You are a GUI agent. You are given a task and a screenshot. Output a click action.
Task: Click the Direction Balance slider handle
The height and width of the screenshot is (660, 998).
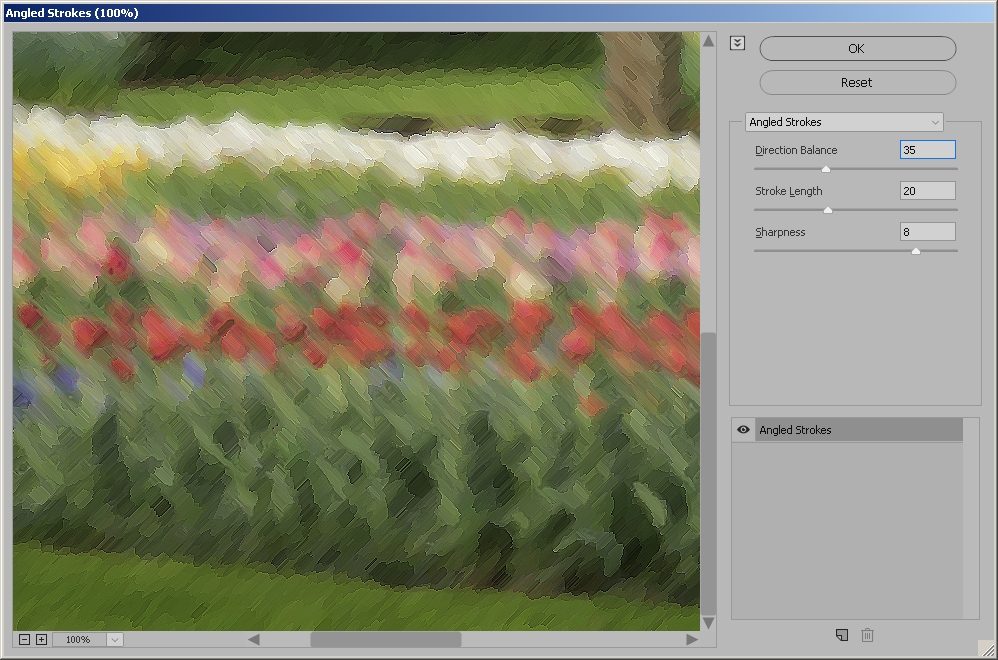(x=826, y=169)
